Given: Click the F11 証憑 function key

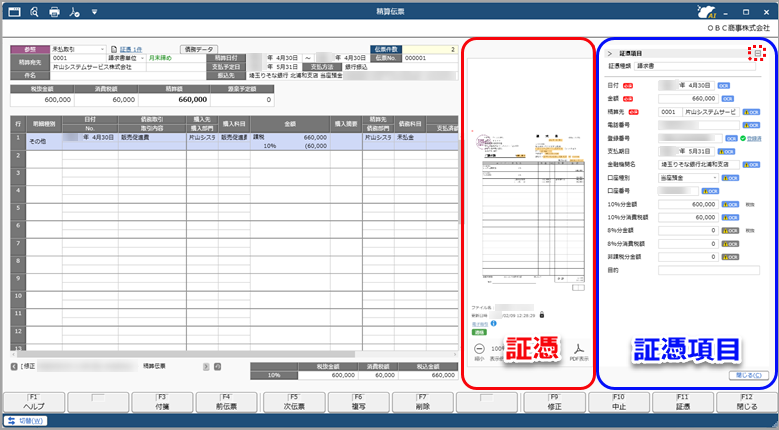Looking at the screenshot, I should click(x=683, y=402).
